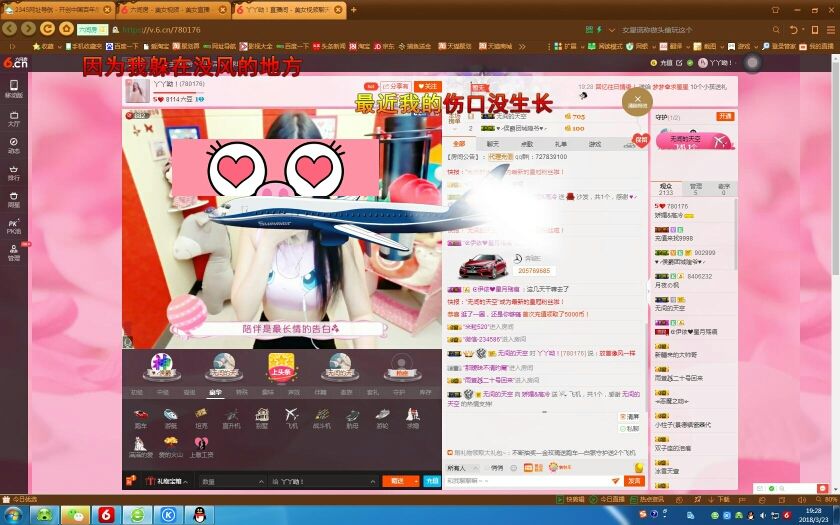Viewport: 840px width, 525px height.
Task: Switch to 库存 inventory gift tab
Action: [x=425, y=392]
